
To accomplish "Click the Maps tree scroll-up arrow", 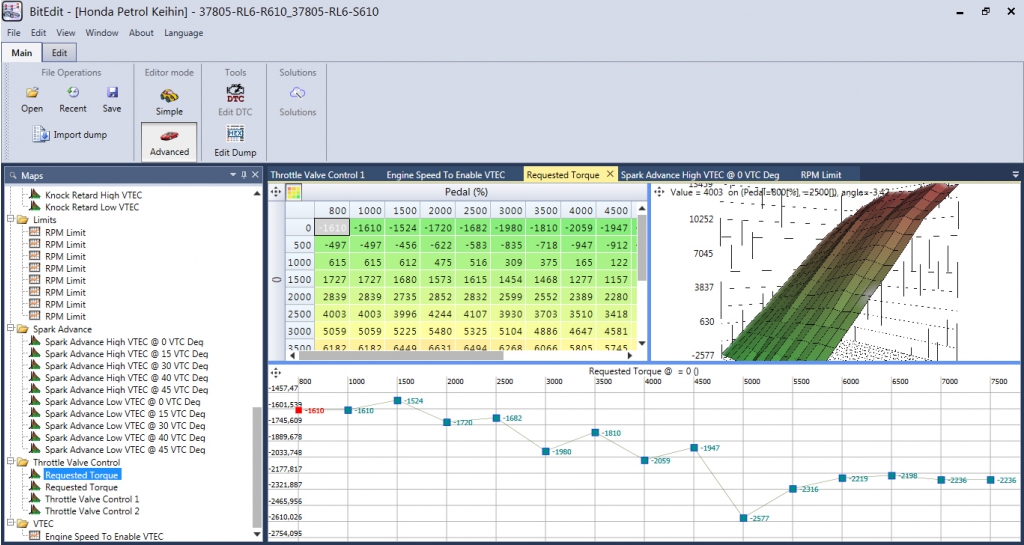I will coord(256,193).
